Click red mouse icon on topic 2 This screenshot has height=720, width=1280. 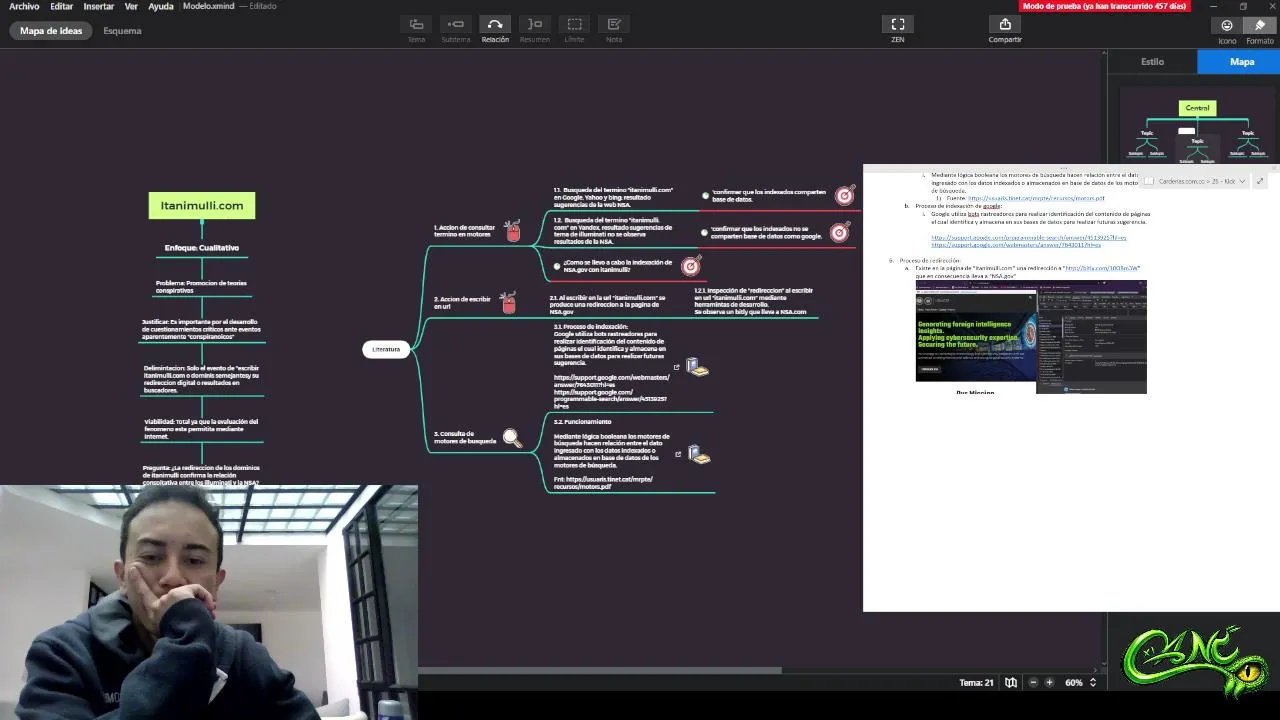pos(509,303)
